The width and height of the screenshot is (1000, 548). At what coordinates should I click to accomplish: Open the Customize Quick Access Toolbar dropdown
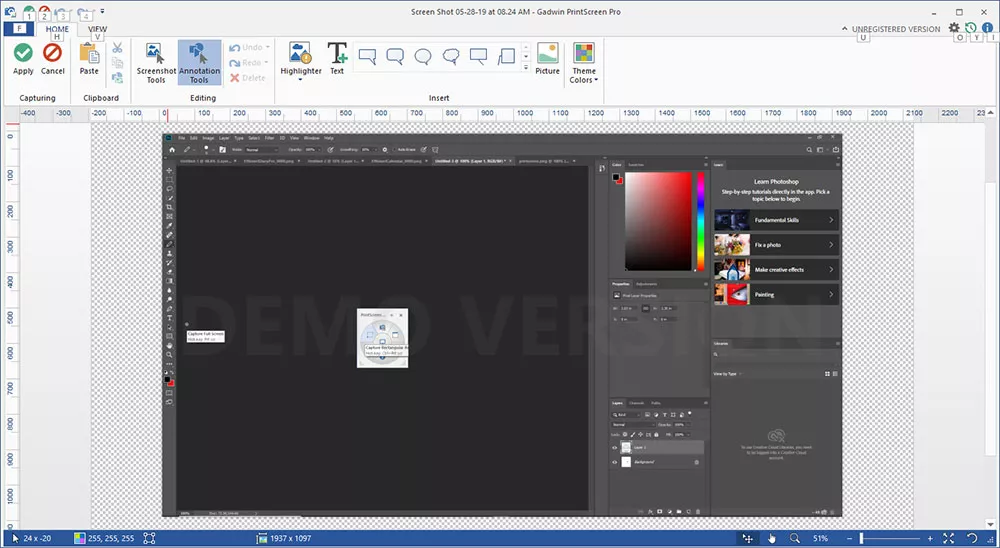103,11
